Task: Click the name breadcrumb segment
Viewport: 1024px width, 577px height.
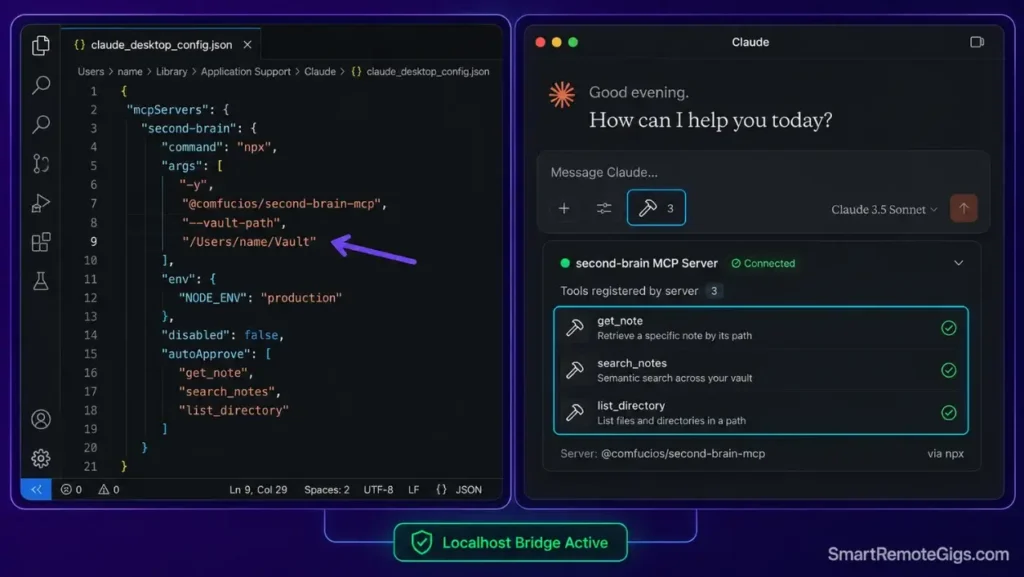Action: coord(130,72)
